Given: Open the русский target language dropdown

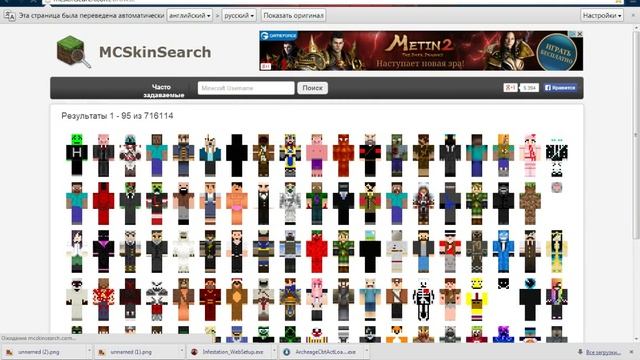Looking at the screenshot, I should click(239, 16).
